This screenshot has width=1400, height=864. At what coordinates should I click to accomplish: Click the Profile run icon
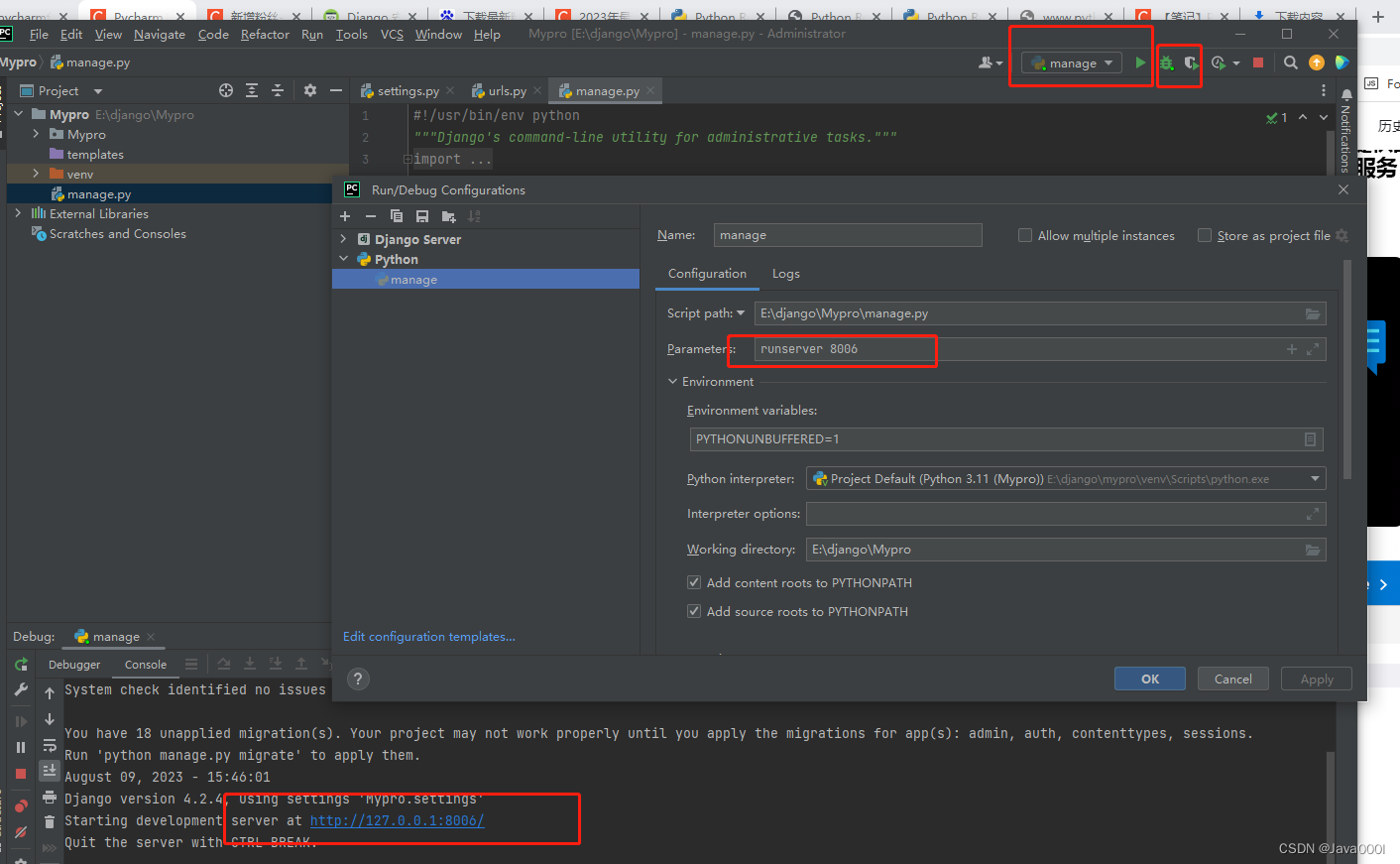coord(1219,62)
